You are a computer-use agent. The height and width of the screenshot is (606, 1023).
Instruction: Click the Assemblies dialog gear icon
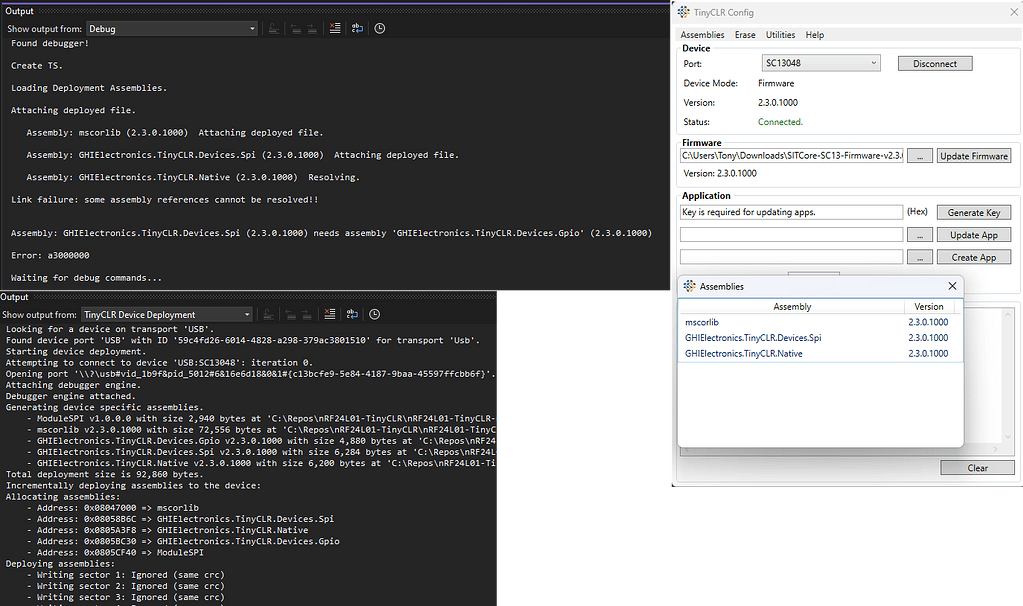point(688,286)
